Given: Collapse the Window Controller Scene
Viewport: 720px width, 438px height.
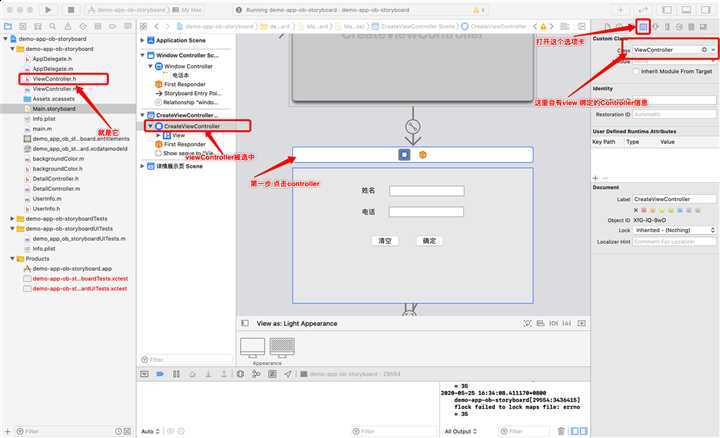Looking at the screenshot, I should pos(142,55).
